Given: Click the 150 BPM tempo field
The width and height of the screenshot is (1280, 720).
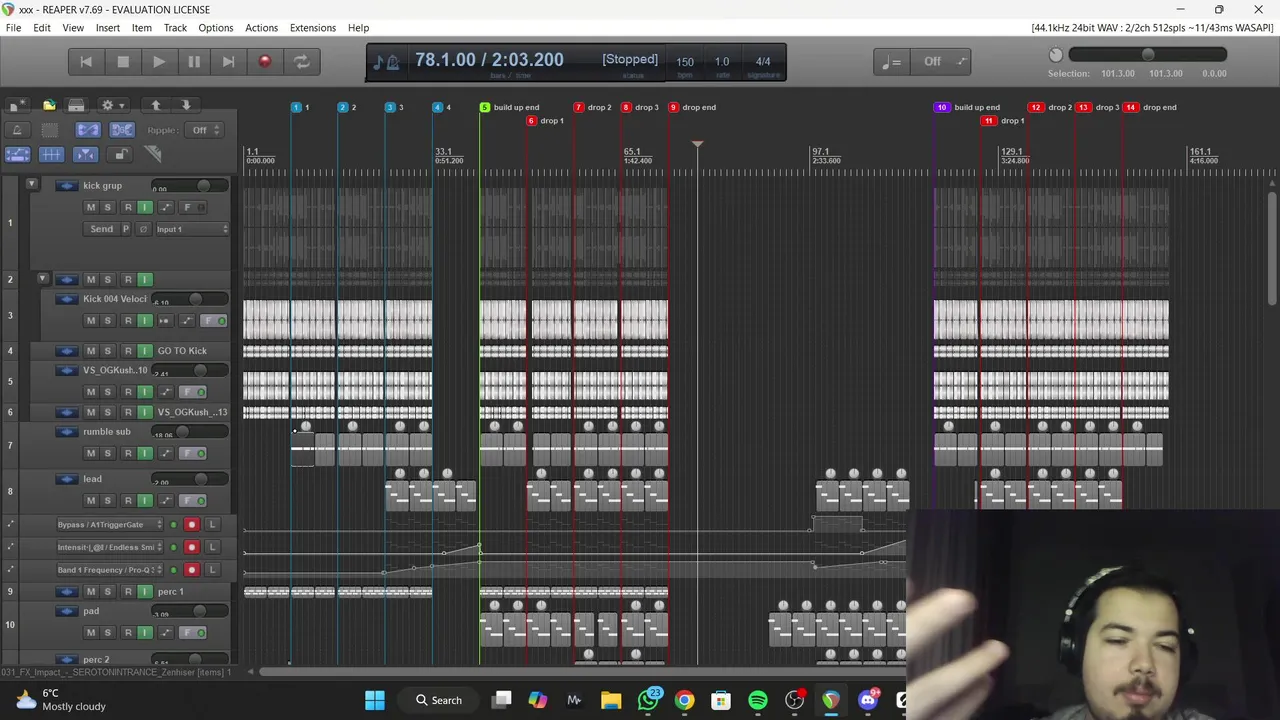Looking at the screenshot, I should coord(685,62).
